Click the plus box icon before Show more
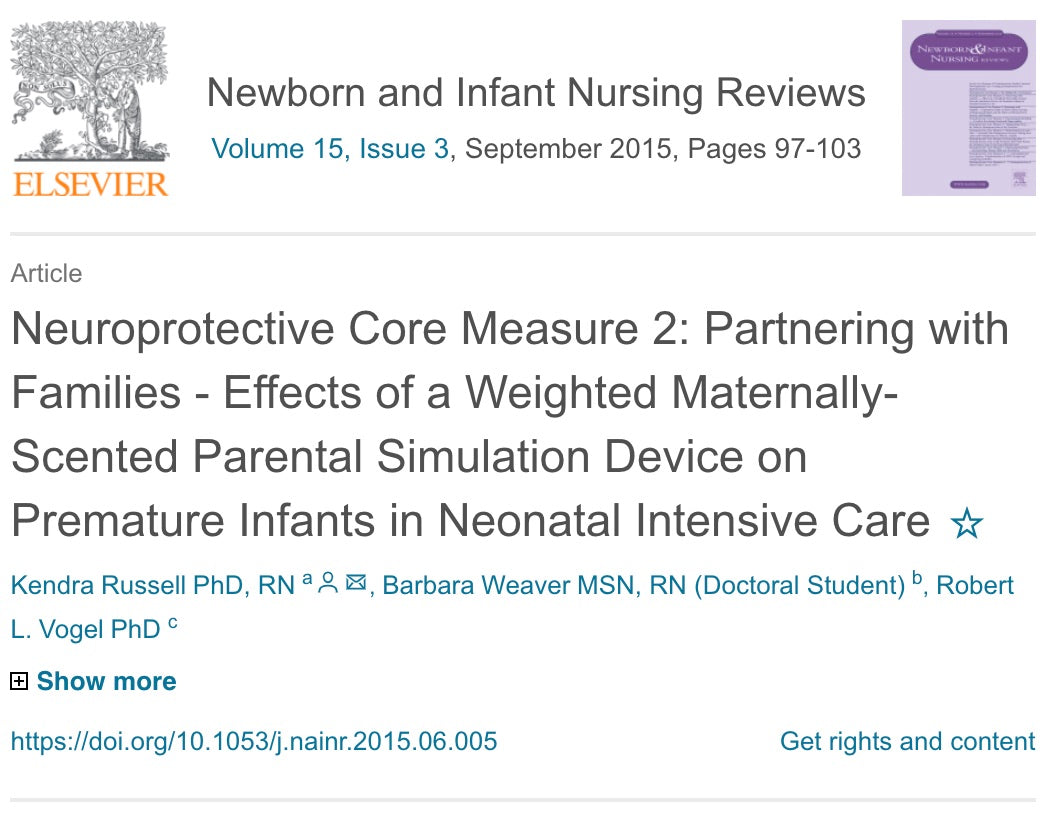This screenshot has height=838, width=1054. click(x=17, y=681)
